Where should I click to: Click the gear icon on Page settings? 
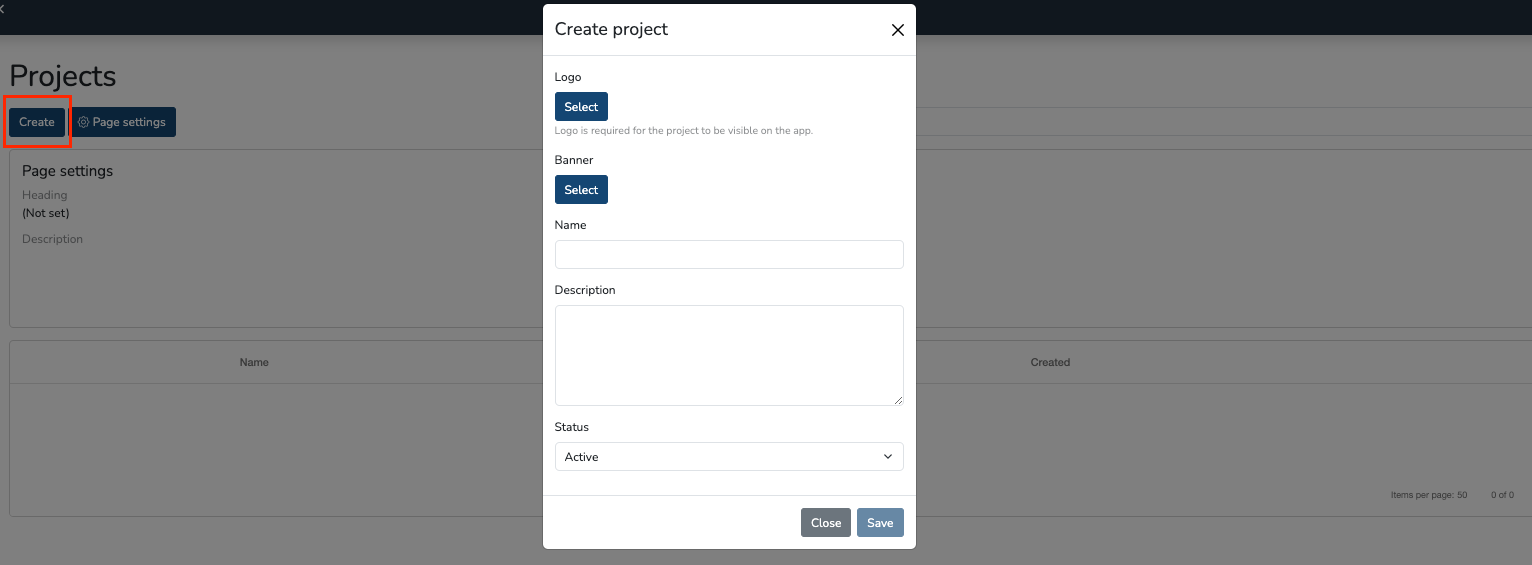coord(84,122)
